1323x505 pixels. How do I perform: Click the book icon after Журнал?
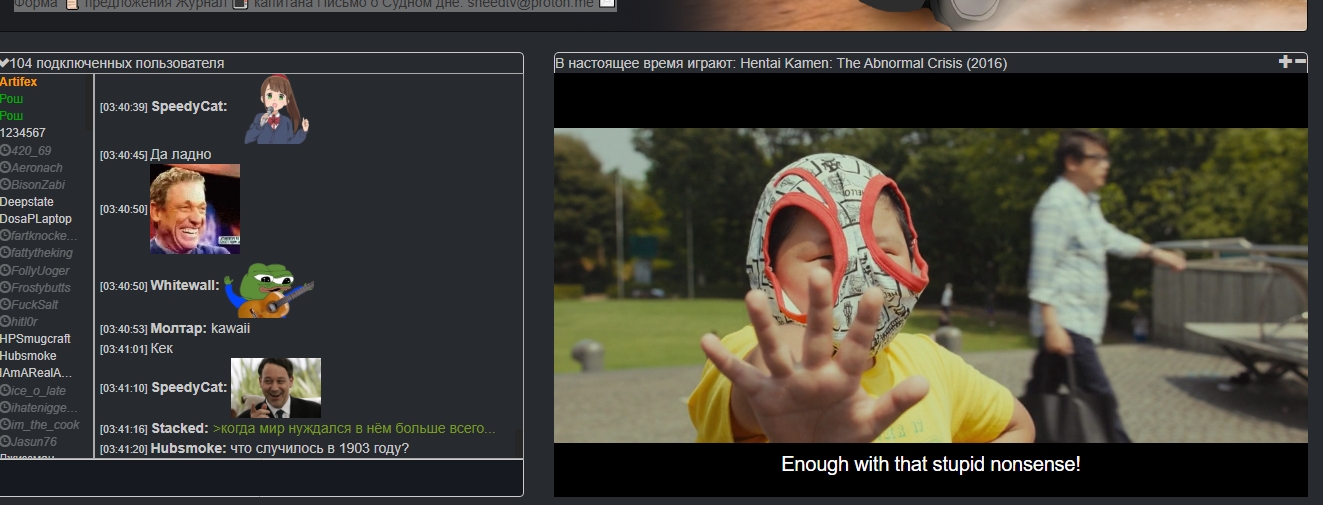coord(240,4)
